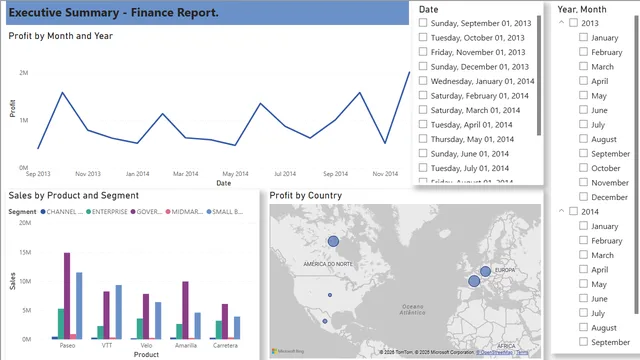The width and height of the screenshot is (640, 360).
Task: Click VTT's Small Business blue bar
Action: coord(119,312)
